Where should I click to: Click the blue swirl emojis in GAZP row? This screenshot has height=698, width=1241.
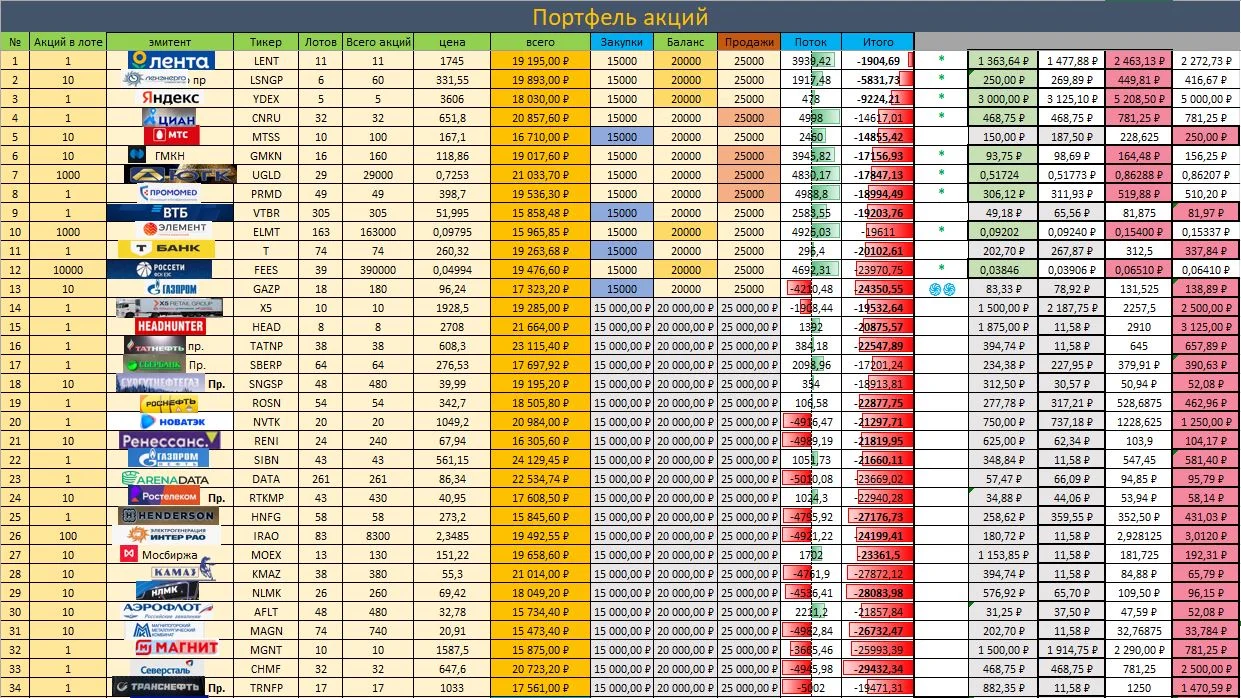(941, 289)
